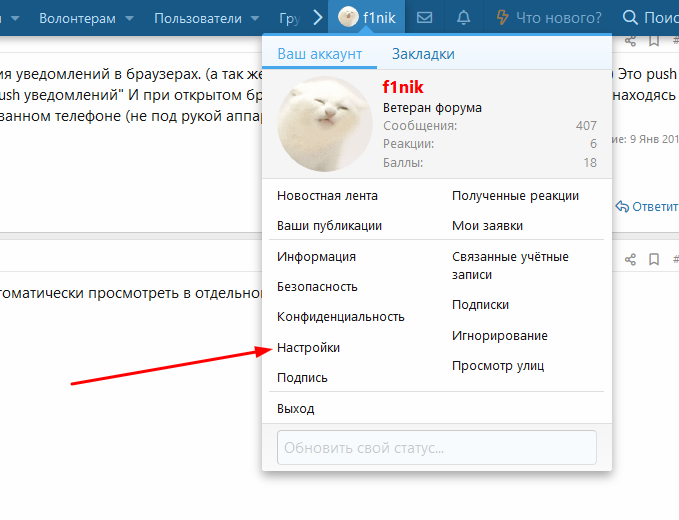Viewport: 679px width, 520px height.
Task: Switch to the Закладки tab
Action: pos(423,54)
